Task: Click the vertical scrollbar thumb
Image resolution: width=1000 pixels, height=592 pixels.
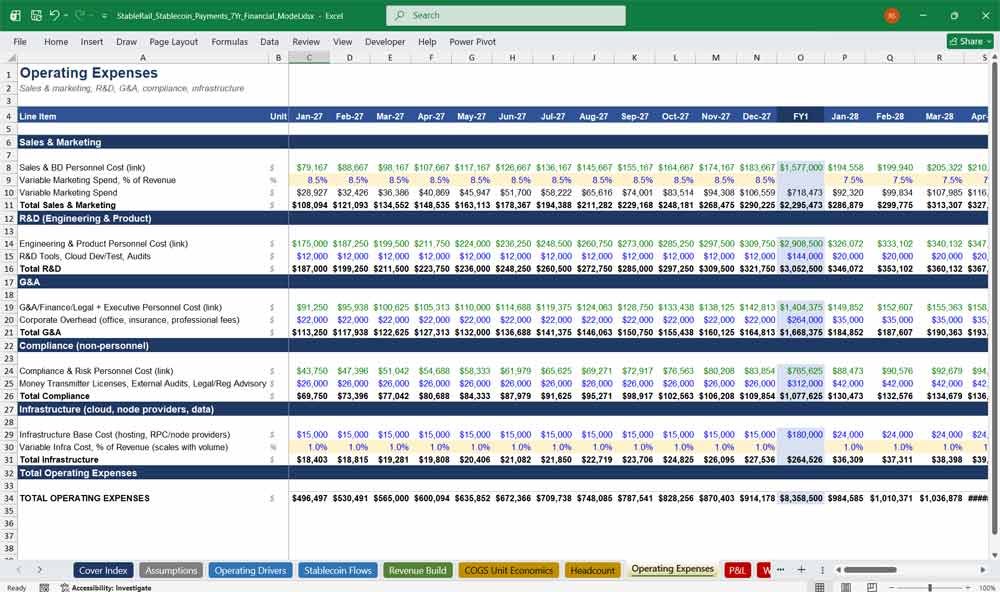Action: coord(994,300)
